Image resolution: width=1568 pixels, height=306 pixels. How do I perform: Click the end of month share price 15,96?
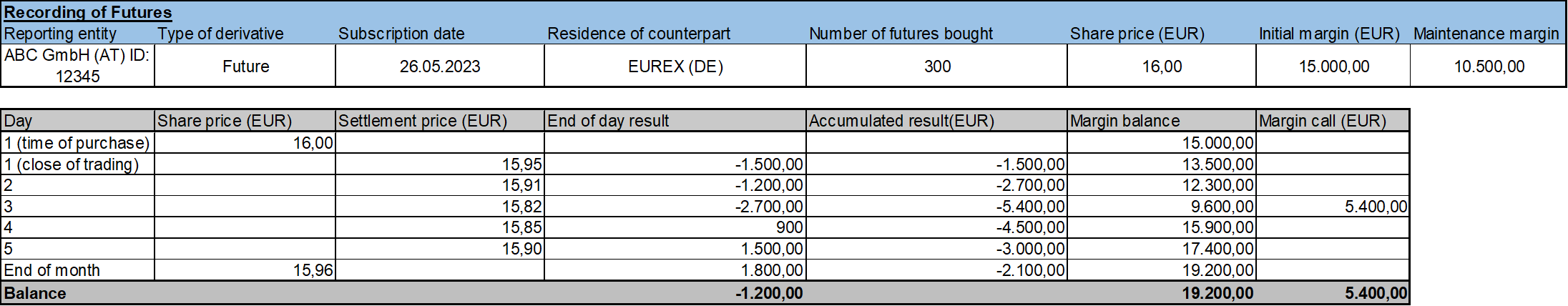pos(313,270)
